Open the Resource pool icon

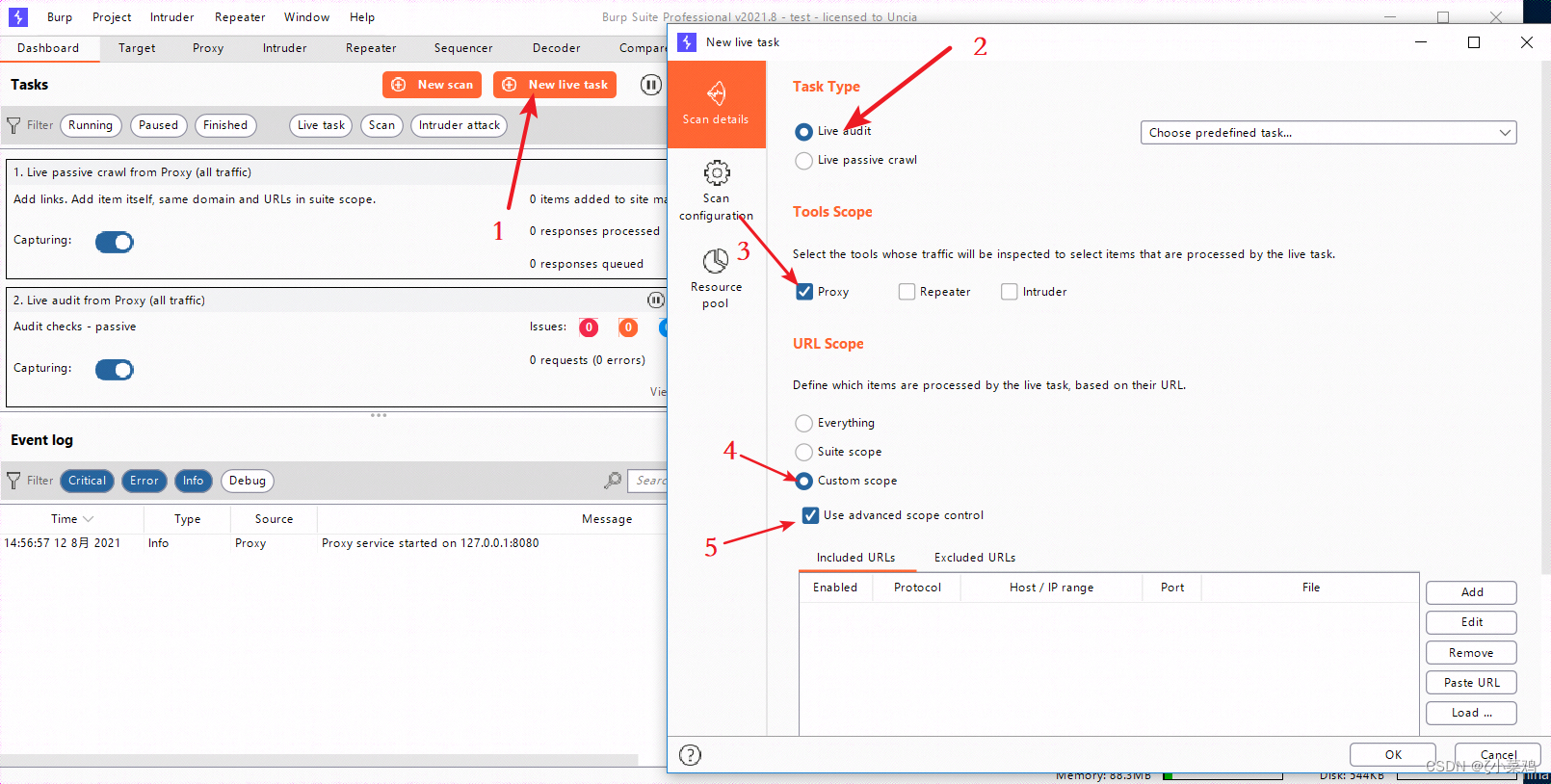tap(716, 261)
